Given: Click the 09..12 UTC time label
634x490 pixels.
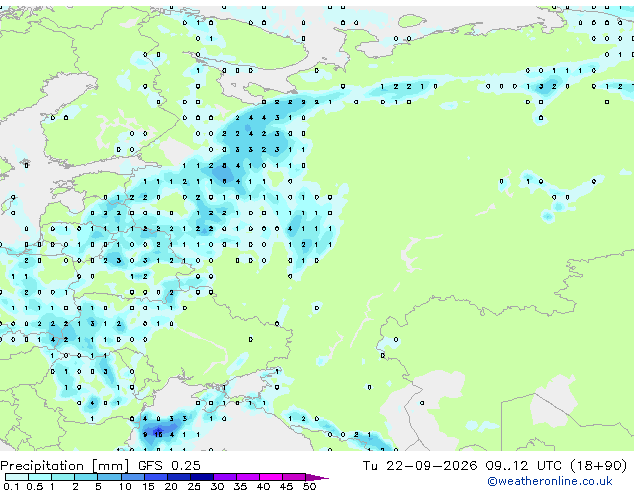Looking at the screenshot, I should tap(524, 465).
